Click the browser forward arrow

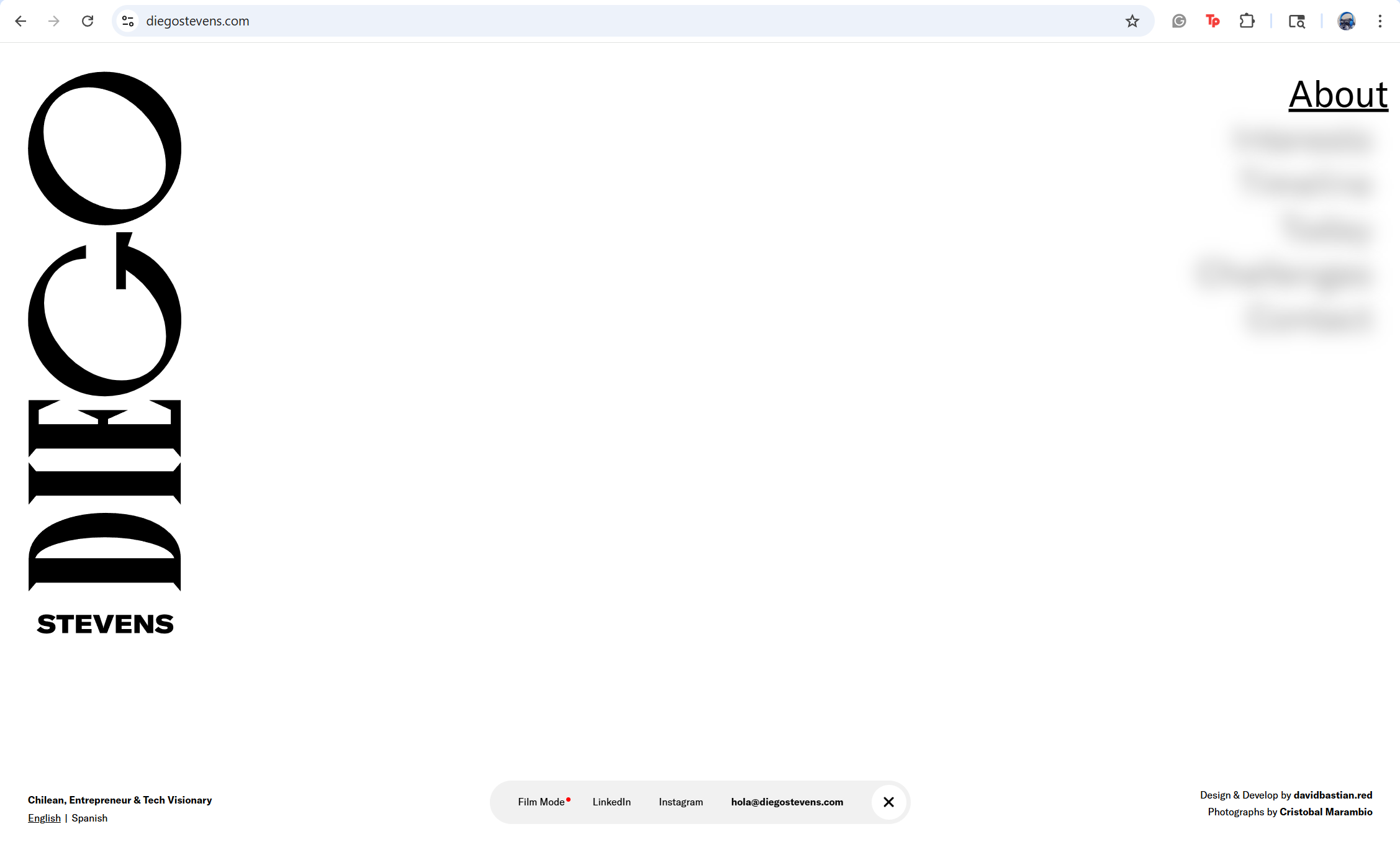coord(54,21)
